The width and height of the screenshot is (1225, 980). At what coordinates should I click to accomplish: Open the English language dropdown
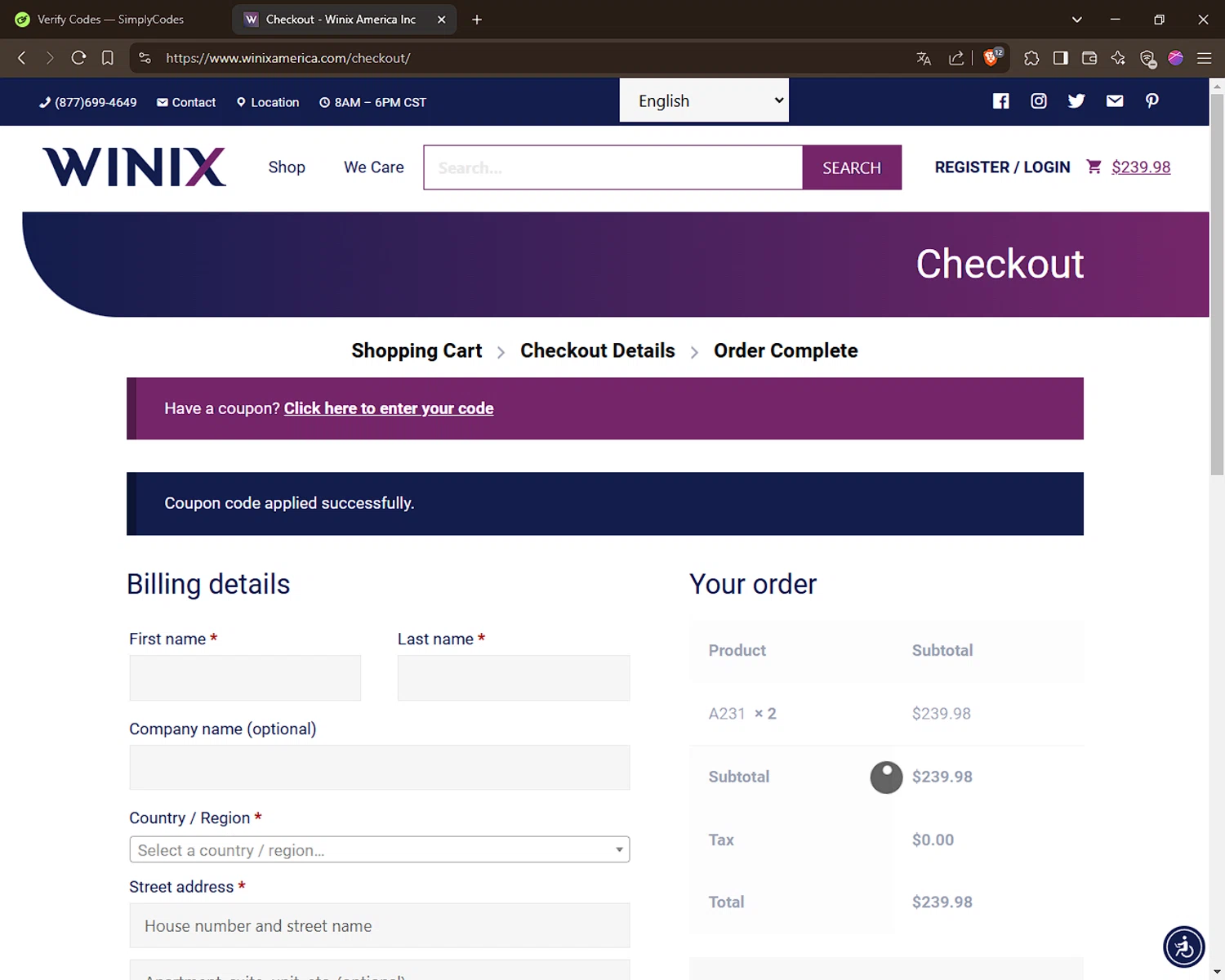pyautogui.click(x=704, y=100)
